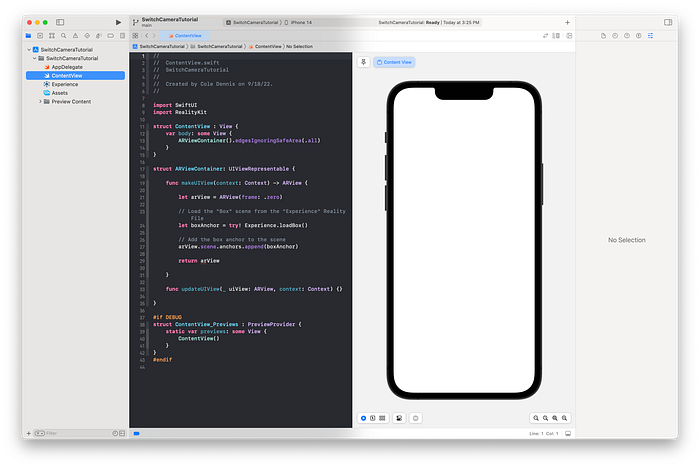The width and height of the screenshot is (700, 468).
Task: Open the report navigator
Action: pos(122,36)
